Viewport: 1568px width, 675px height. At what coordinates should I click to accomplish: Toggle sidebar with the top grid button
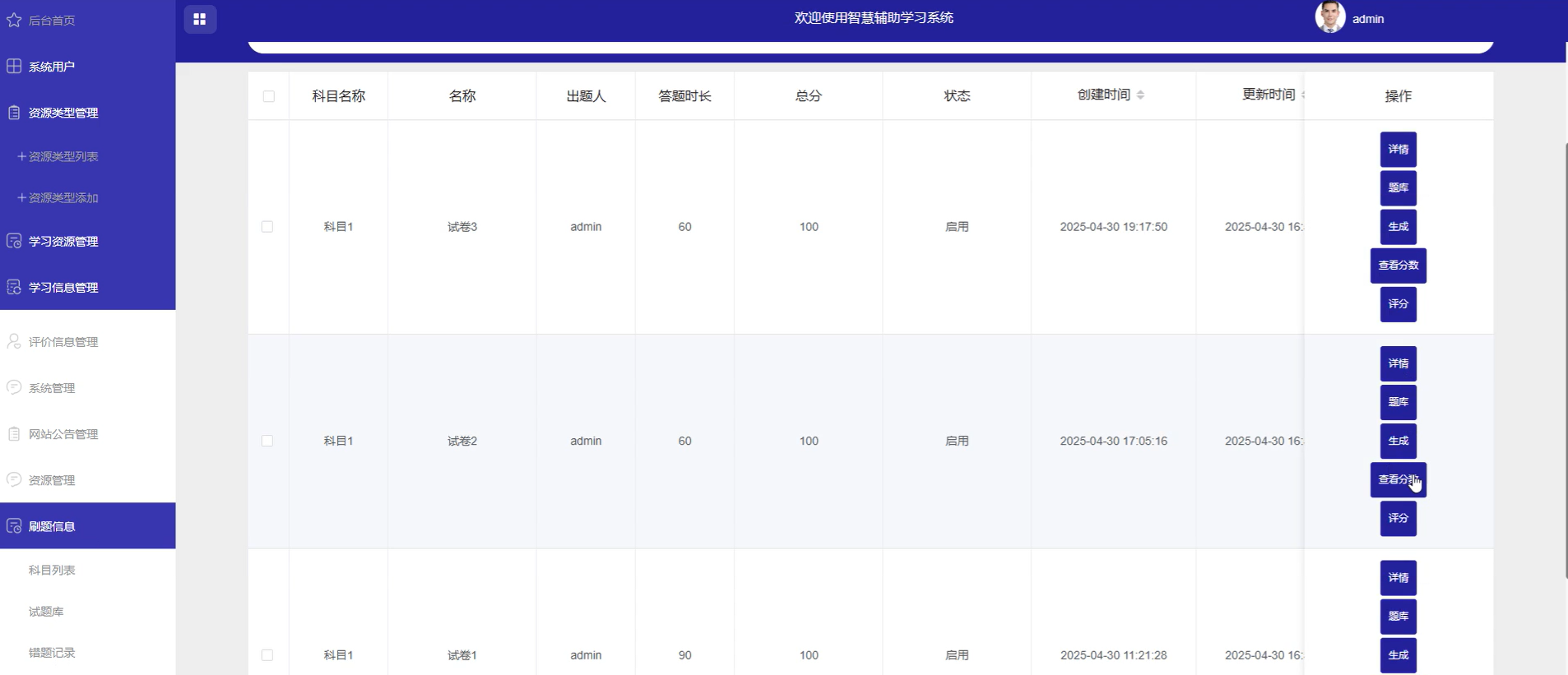pyautogui.click(x=200, y=19)
